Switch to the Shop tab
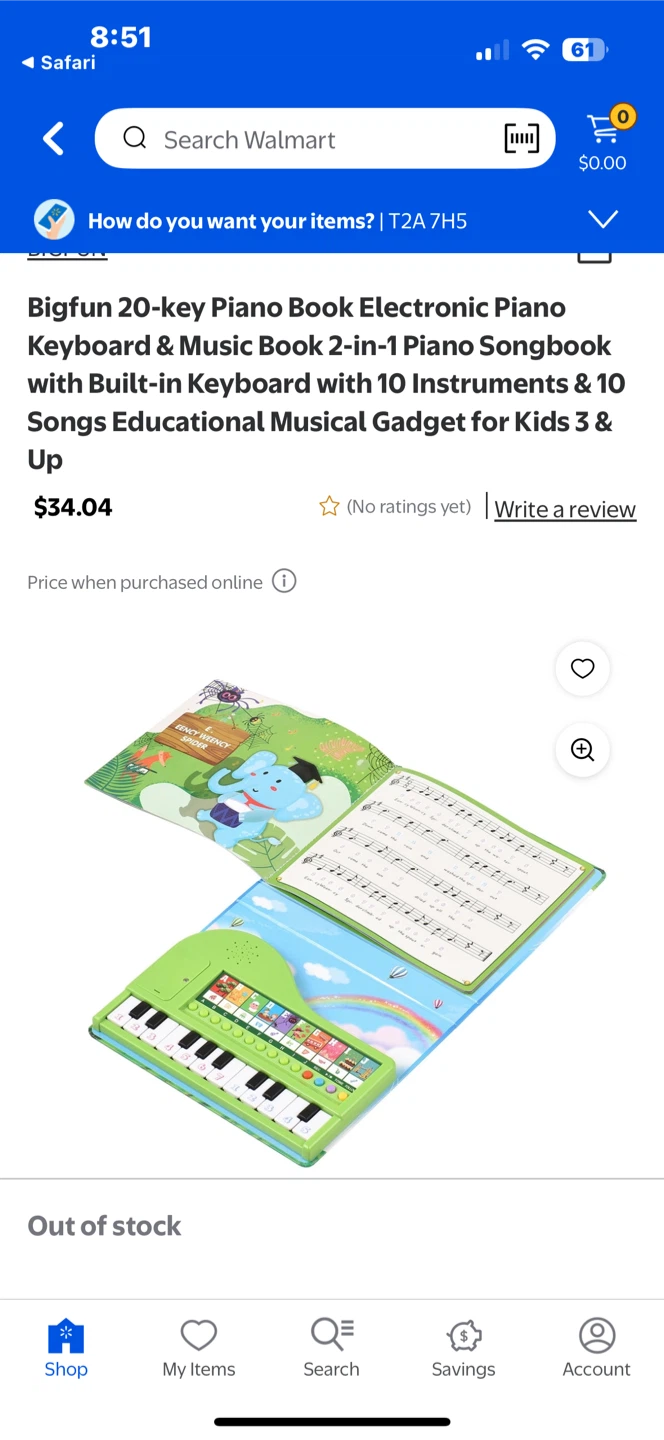This screenshot has width=664, height=1440. 66,1348
